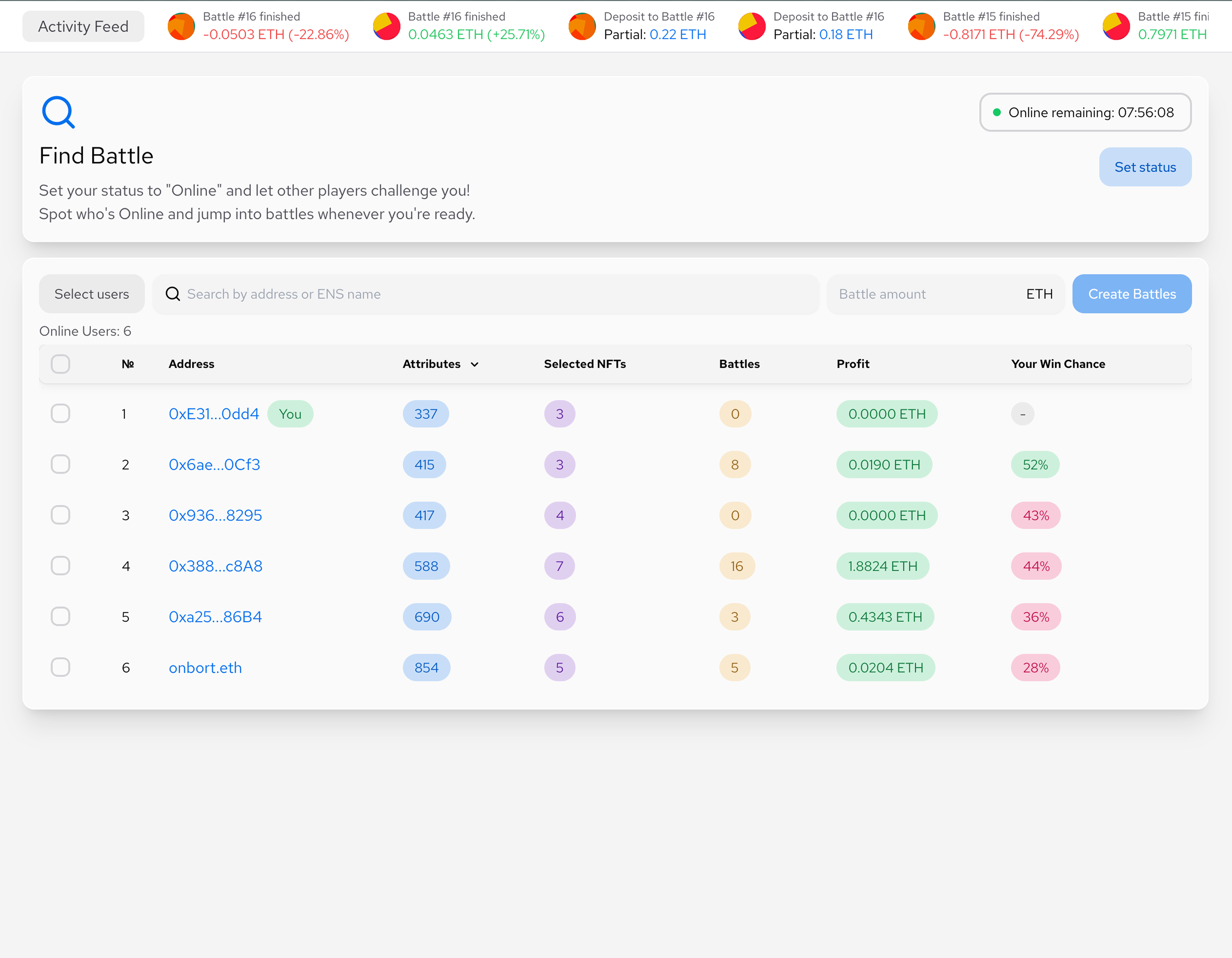This screenshot has width=1232, height=958.
Task: Select the onbort.eth row checkbox
Action: point(60,667)
